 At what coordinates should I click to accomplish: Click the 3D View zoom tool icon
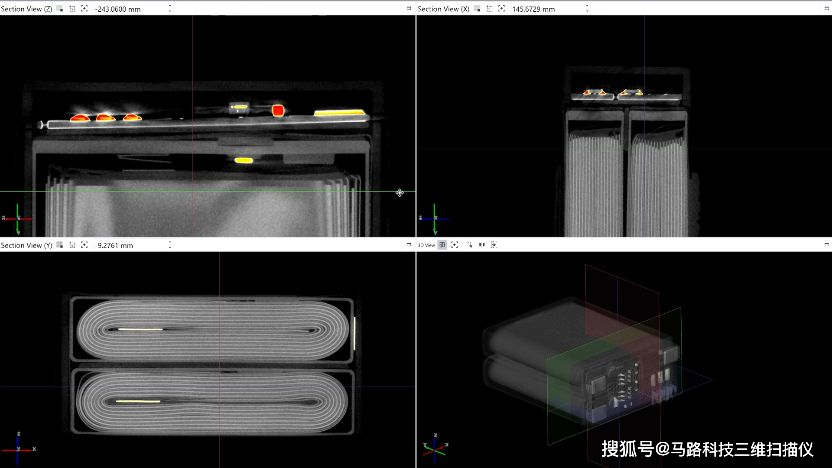pyautogui.click(x=469, y=245)
